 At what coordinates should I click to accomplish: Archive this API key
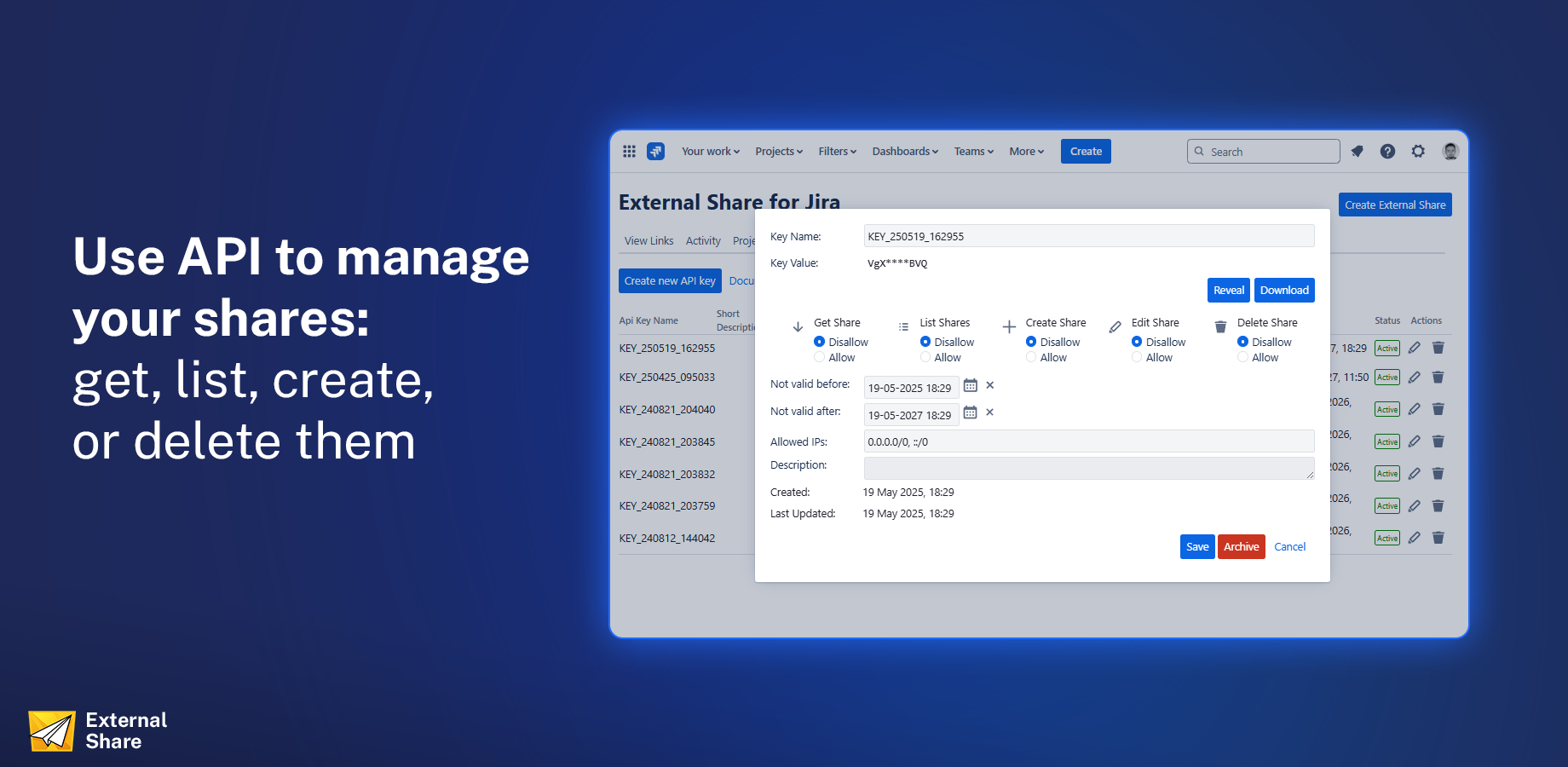(1242, 547)
